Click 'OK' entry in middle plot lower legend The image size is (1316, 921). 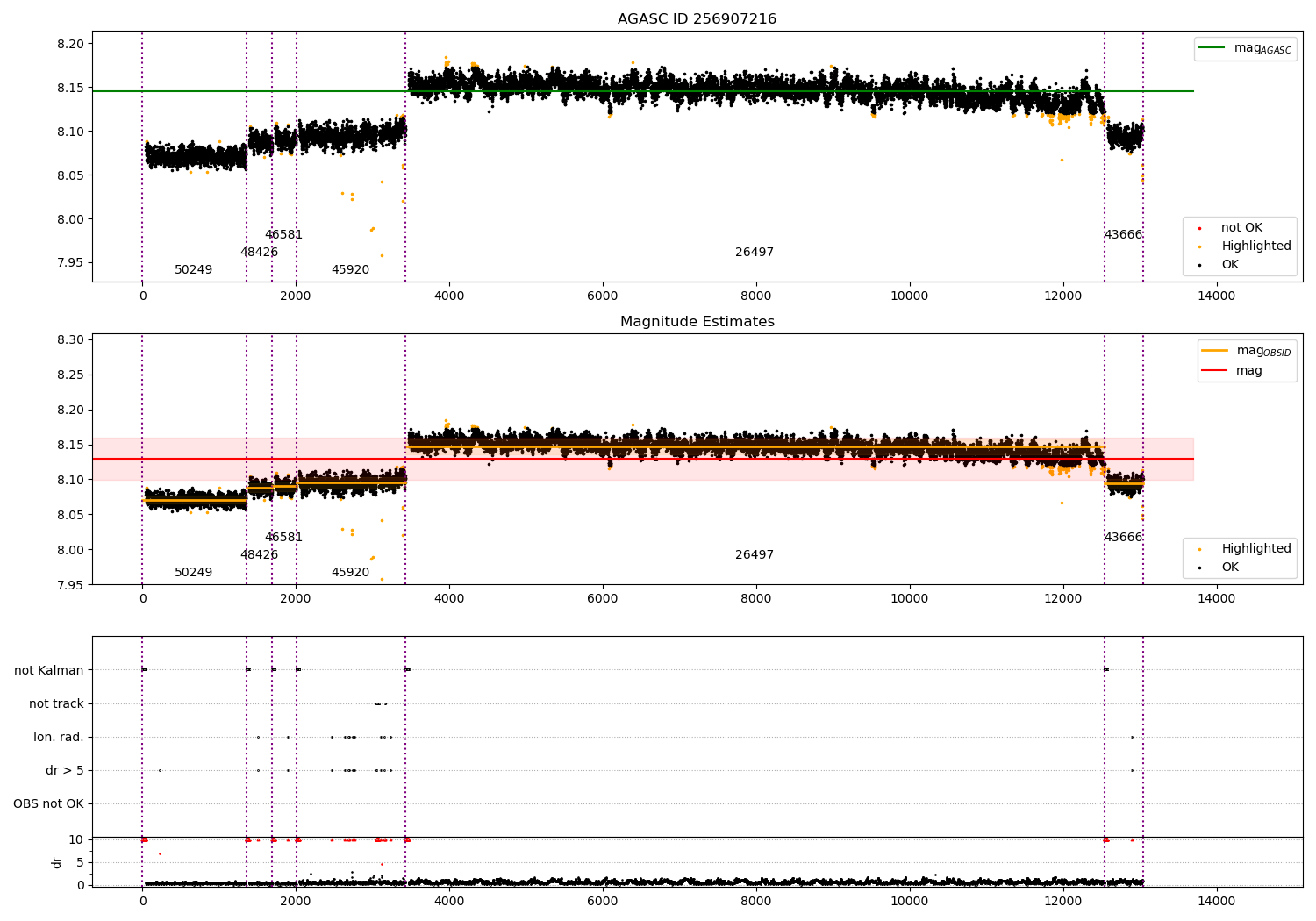point(1230,568)
